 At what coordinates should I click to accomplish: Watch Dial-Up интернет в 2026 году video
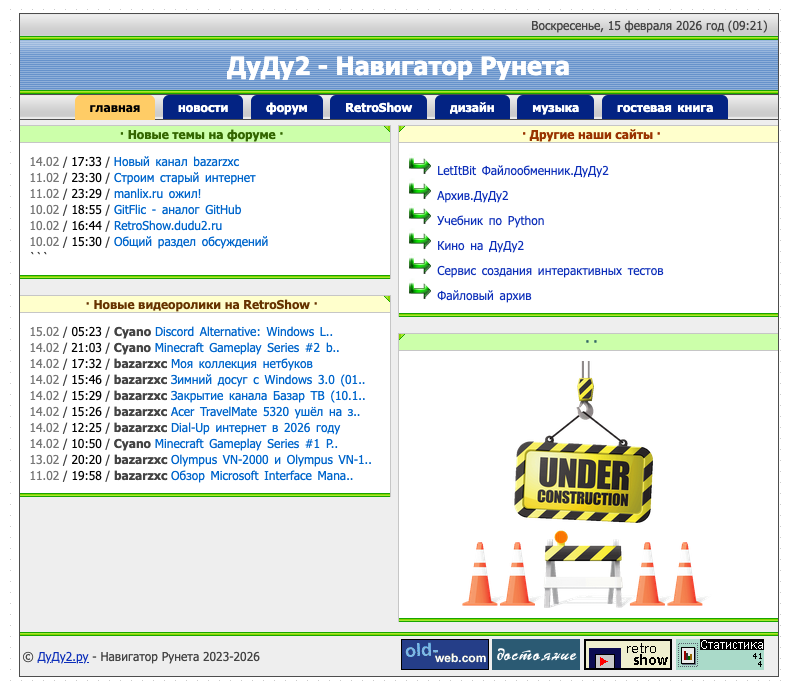255,428
